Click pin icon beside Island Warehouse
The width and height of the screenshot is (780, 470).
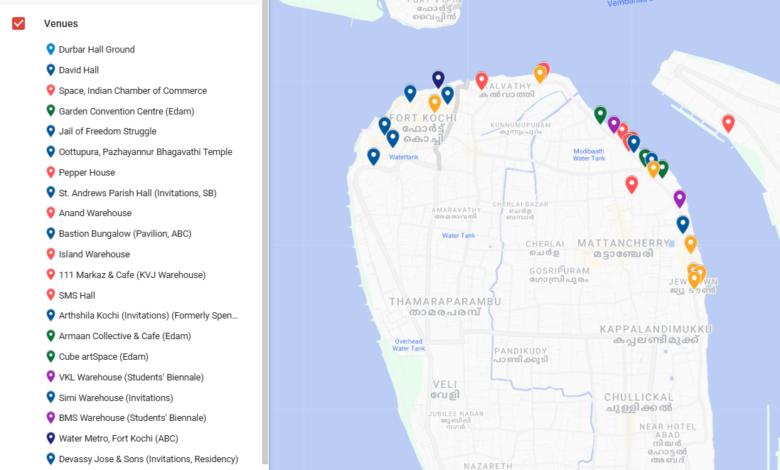(x=50, y=254)
